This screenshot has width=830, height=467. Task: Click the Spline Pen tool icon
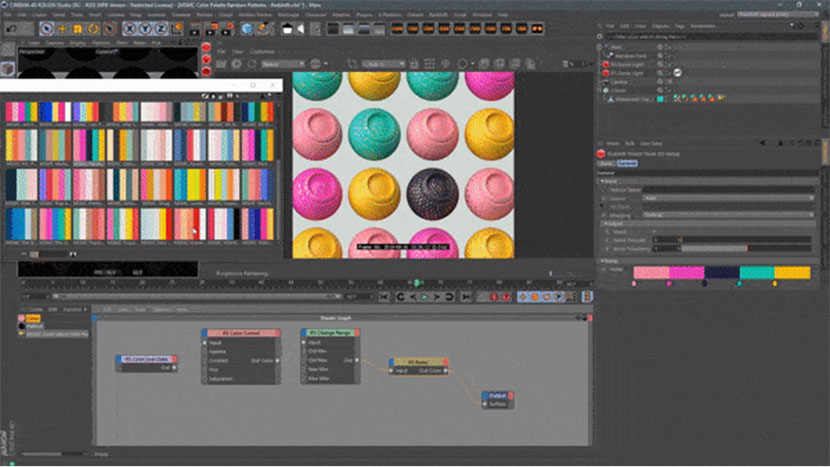click(263, 29)
